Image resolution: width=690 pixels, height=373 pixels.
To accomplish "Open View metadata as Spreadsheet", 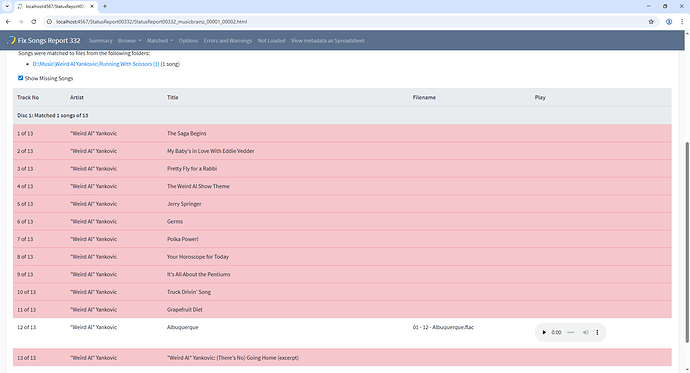I will [x=327, y=40].
